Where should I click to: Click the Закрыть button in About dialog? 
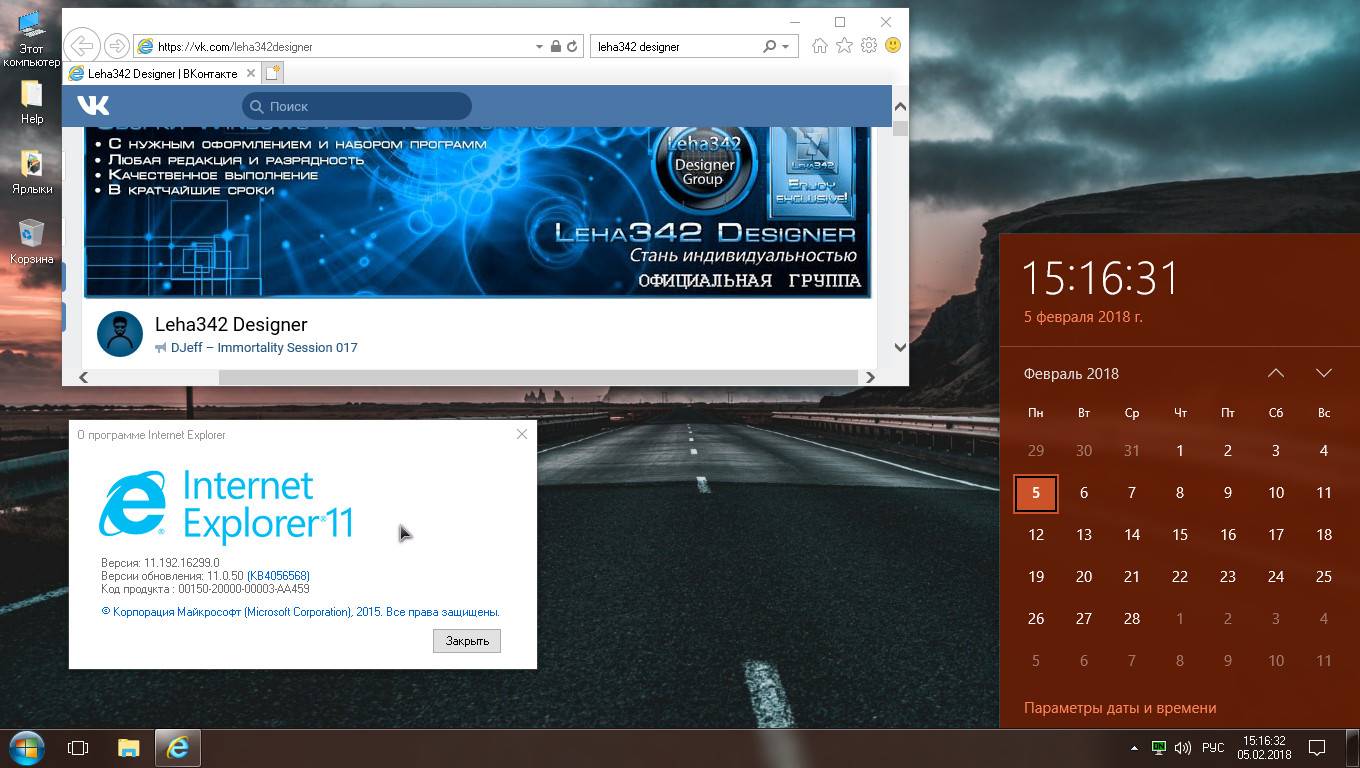coord(467,641)
